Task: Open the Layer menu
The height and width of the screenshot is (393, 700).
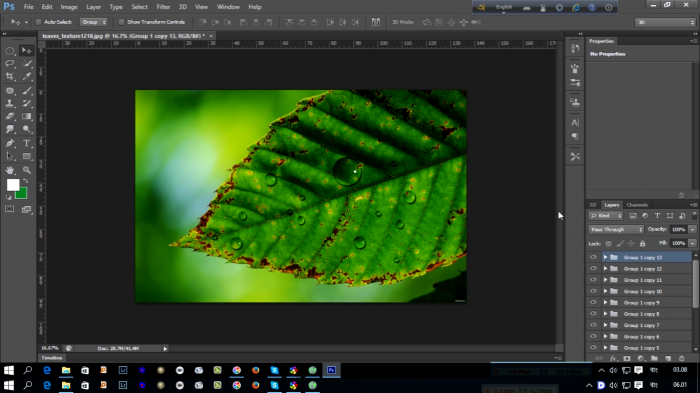Action: 93,7
